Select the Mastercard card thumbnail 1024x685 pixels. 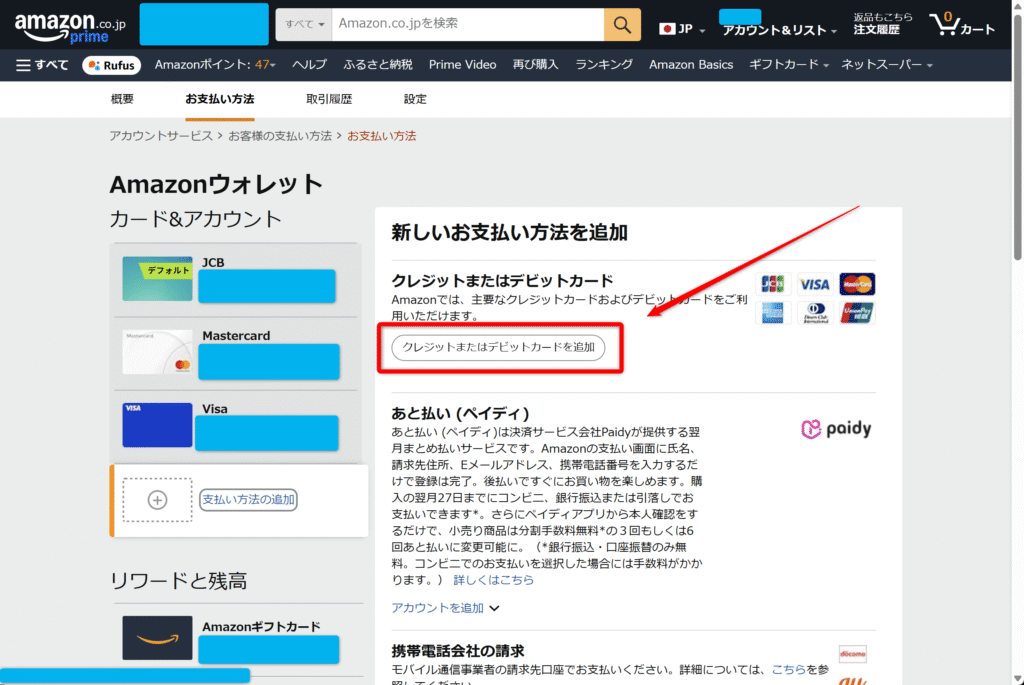point(157,352)
